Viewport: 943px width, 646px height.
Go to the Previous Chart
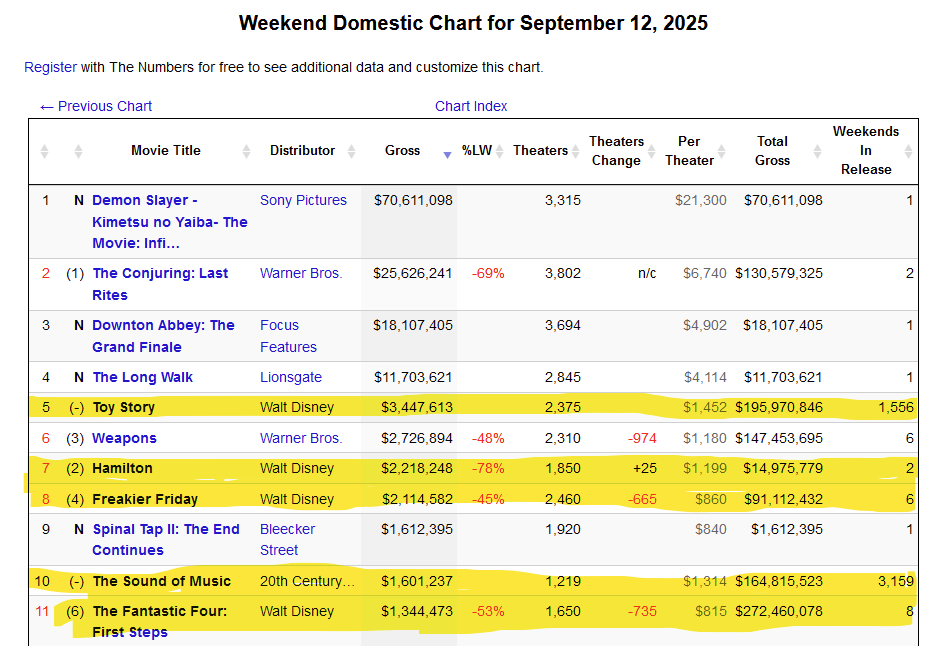click(x=96, y=106)
